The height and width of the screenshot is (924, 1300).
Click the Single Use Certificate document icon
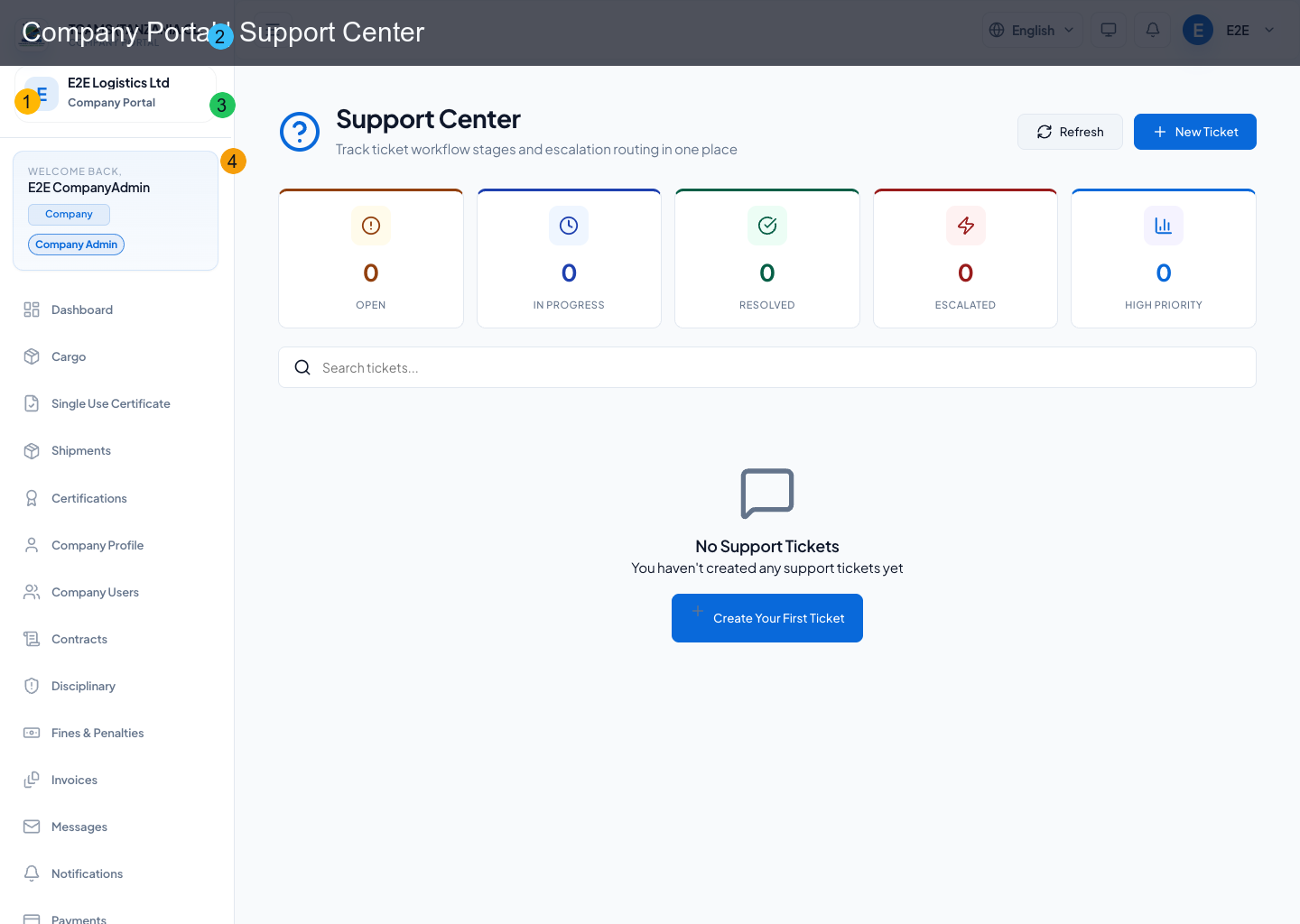[32, 403]
